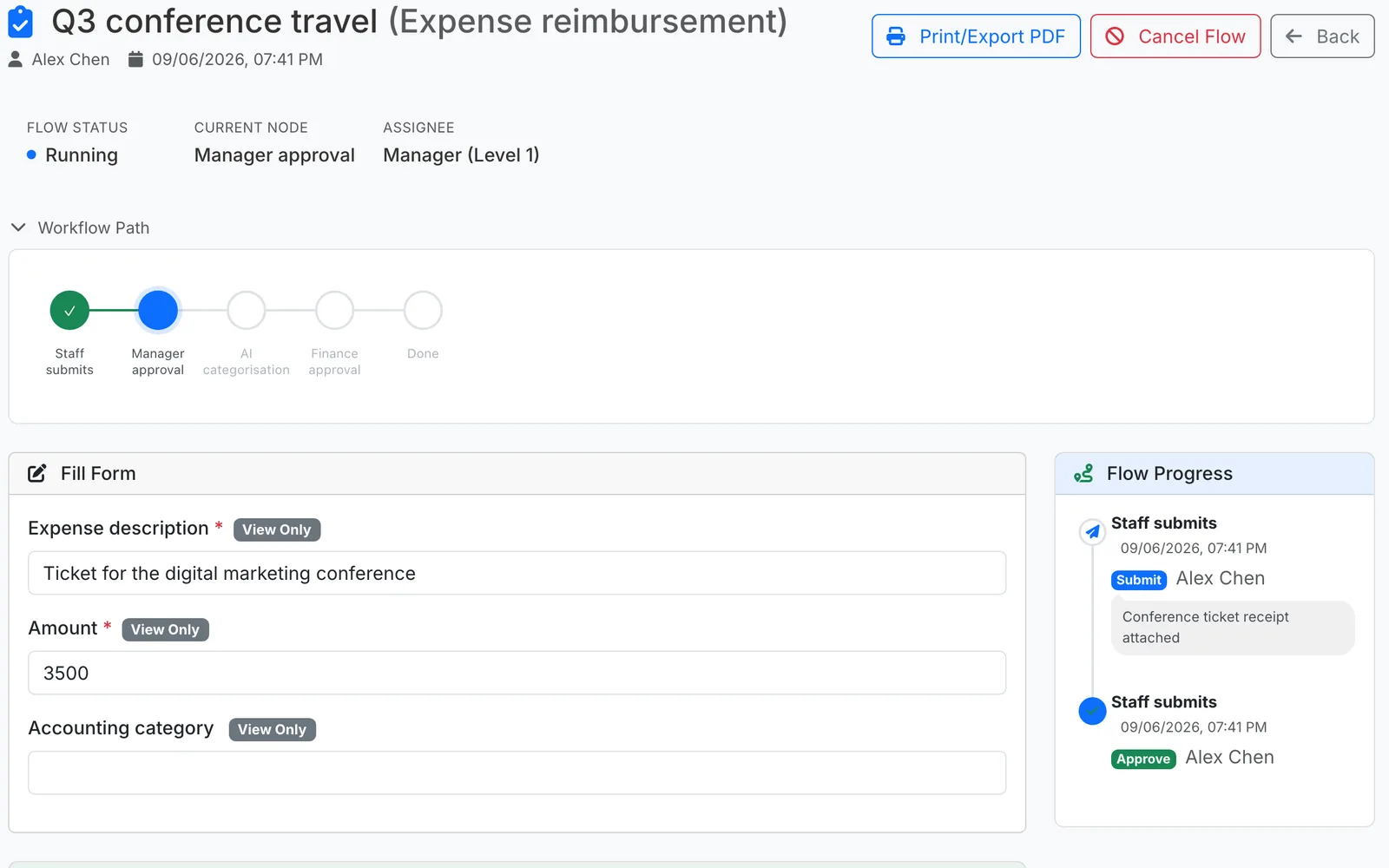Screen dimensions: 1389x868
Task: Click the "Q3 conference travel" page title
Action: (214, 22)
